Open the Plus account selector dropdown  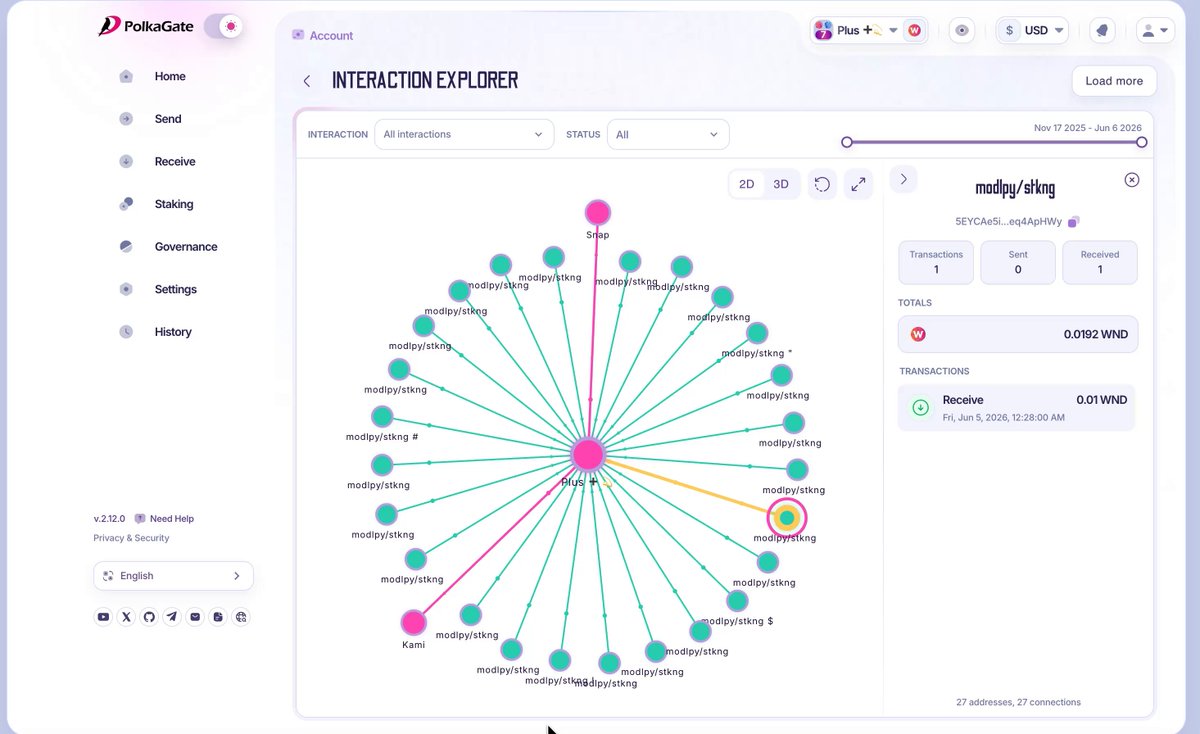click(856, 30)
